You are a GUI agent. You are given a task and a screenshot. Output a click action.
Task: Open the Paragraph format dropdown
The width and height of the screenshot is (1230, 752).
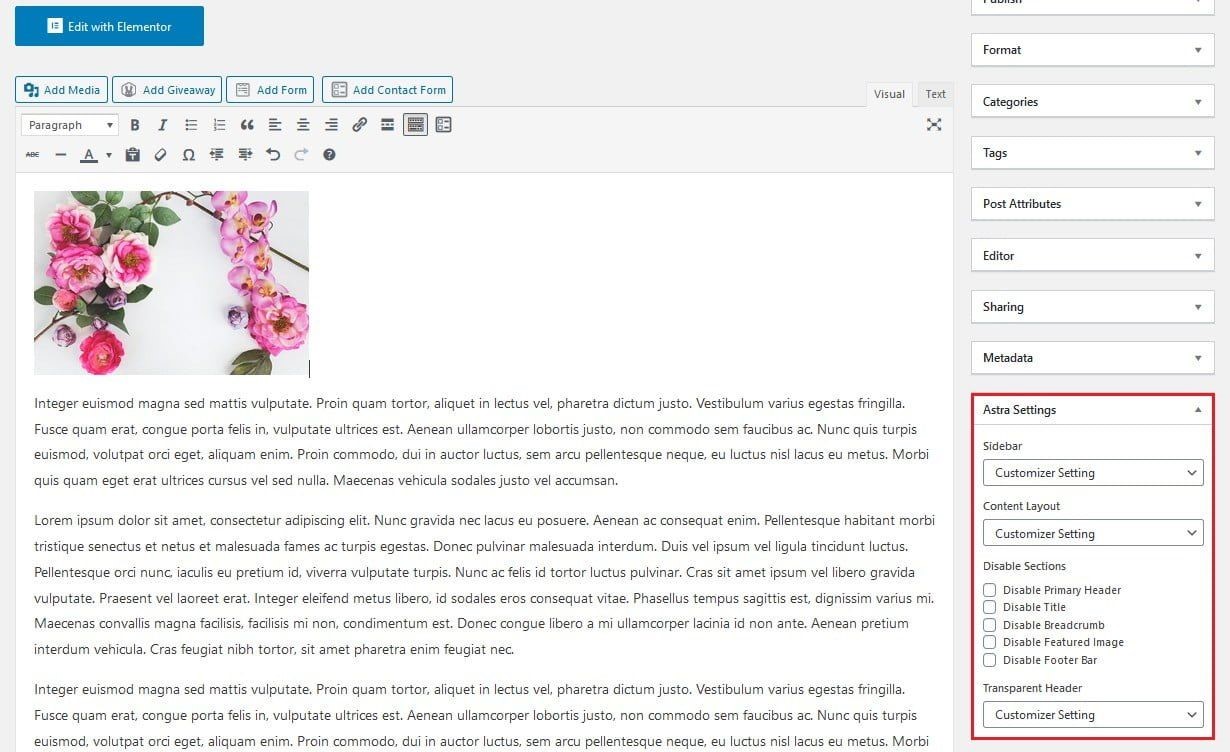click(69, 125)
